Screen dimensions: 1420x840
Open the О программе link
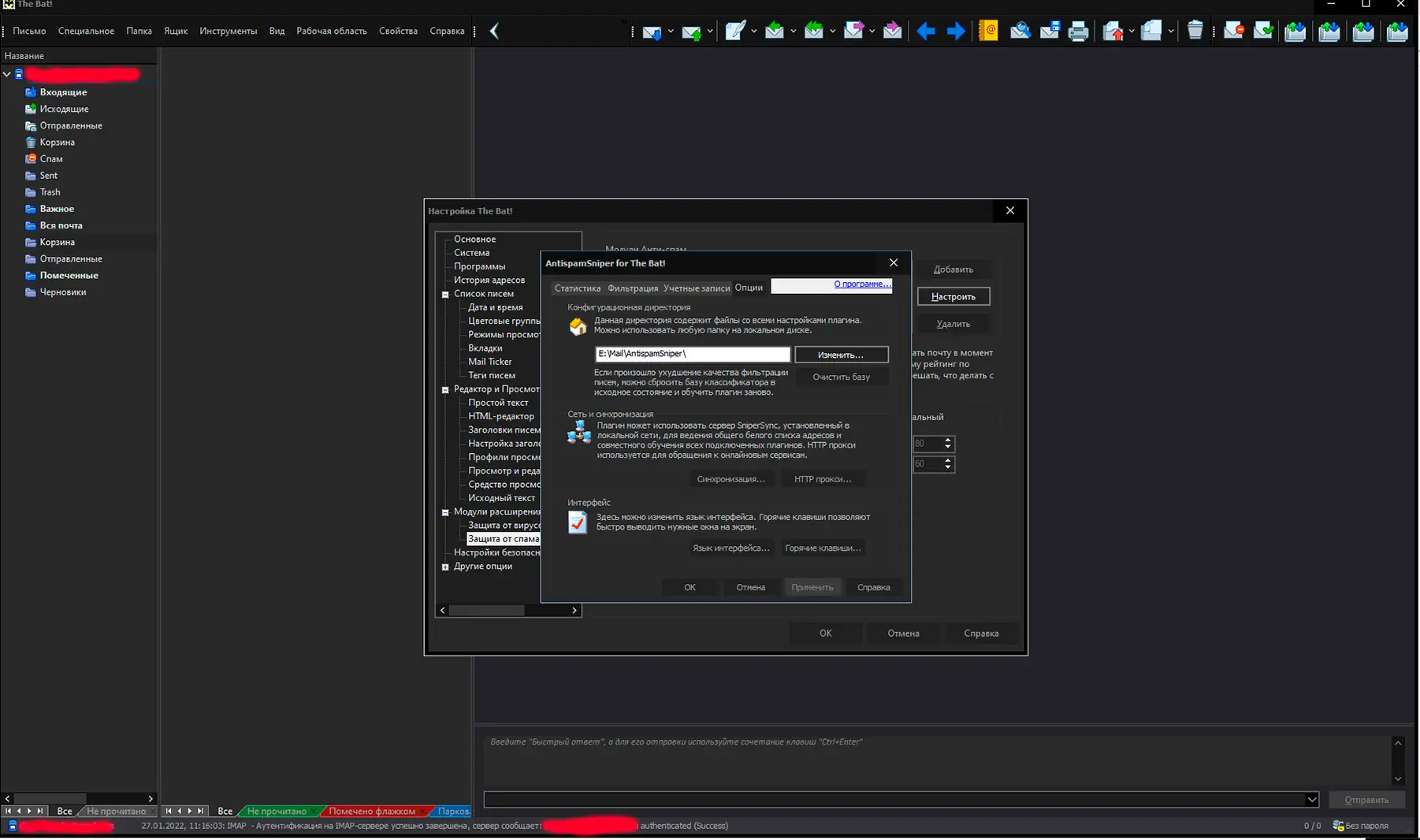(x=861, y=284)
